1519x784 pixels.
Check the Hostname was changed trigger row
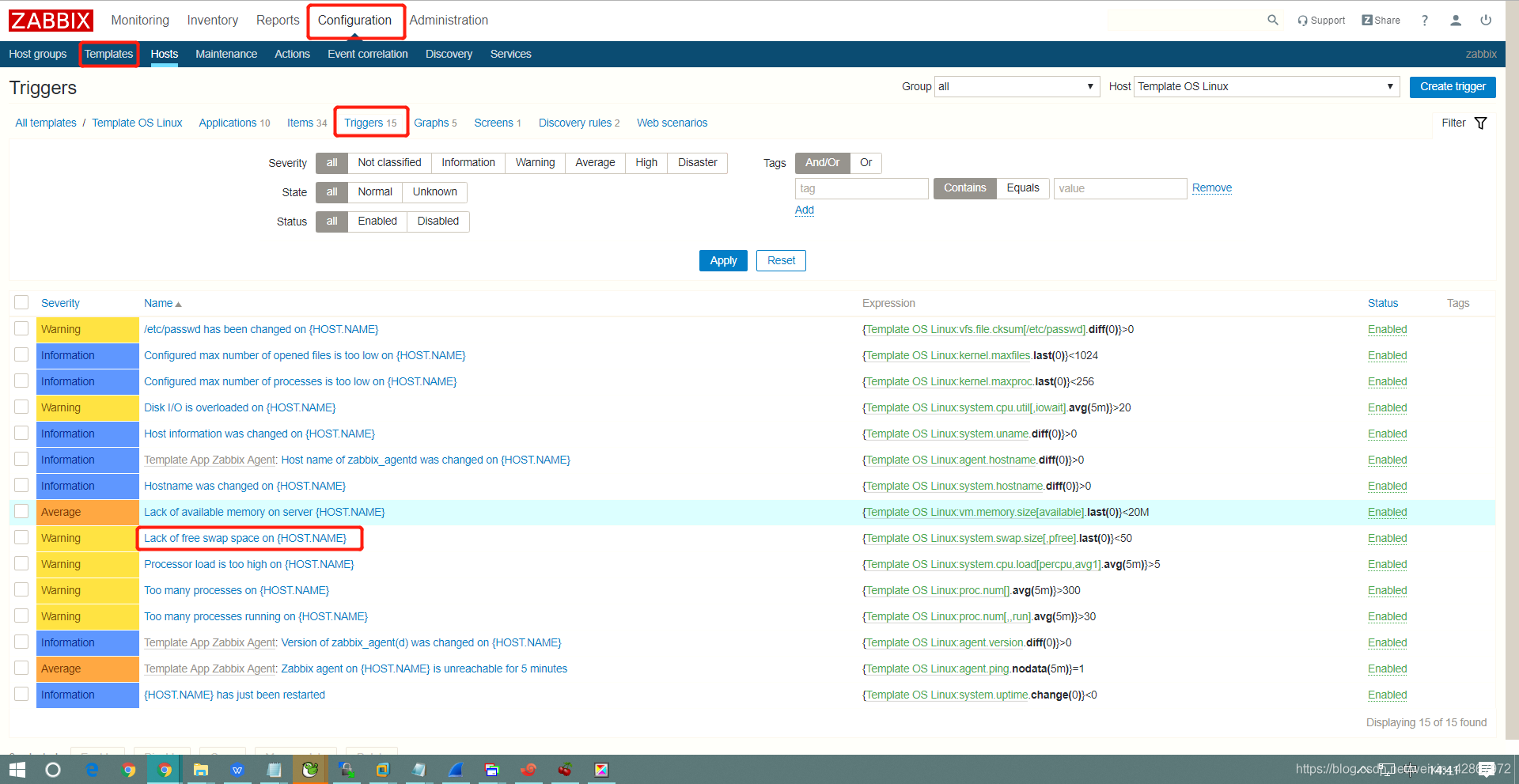[x=21, y=485]
